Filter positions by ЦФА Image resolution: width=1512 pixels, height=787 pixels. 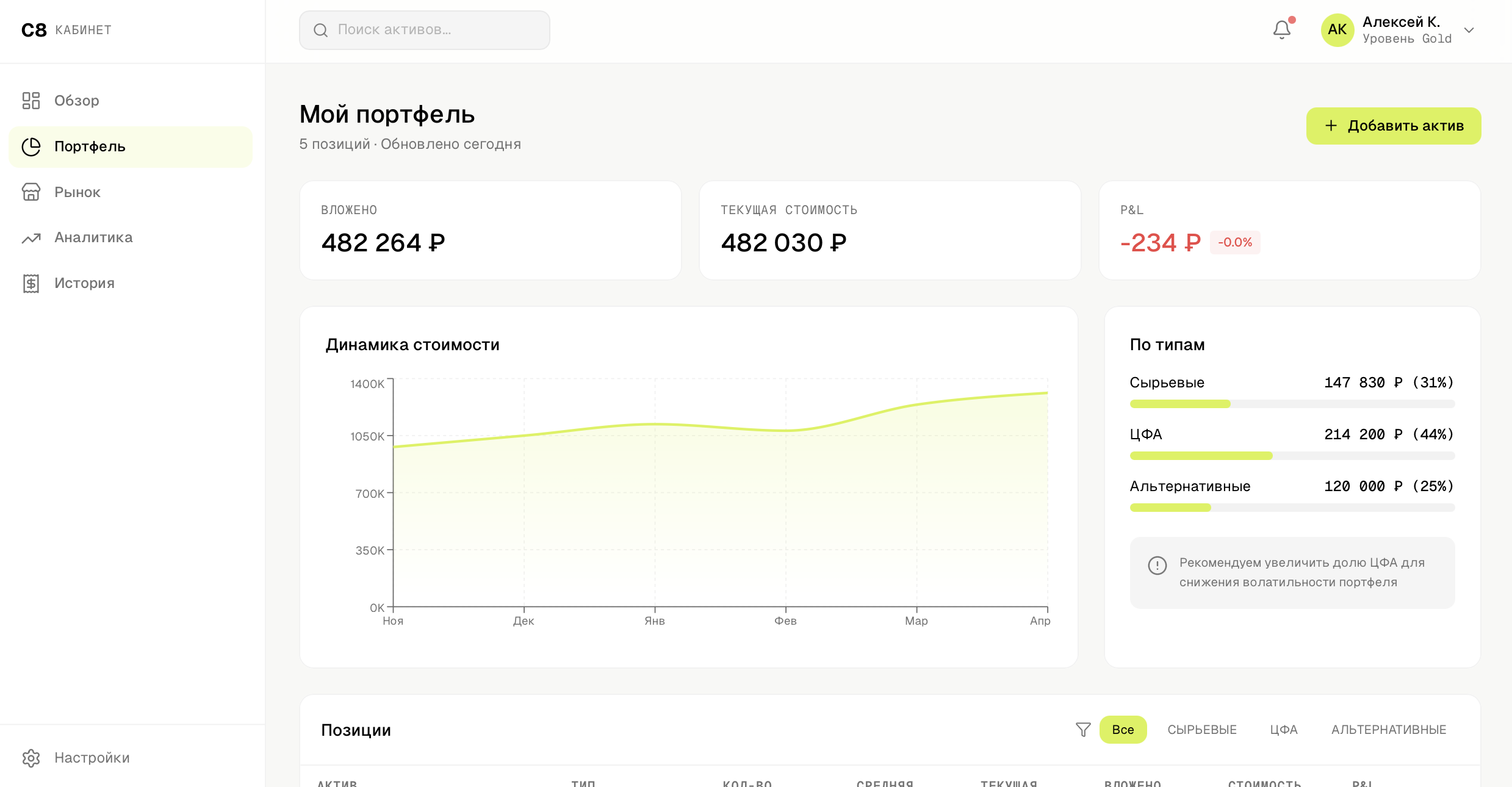pyautogui.click(x=1284, y=730)
